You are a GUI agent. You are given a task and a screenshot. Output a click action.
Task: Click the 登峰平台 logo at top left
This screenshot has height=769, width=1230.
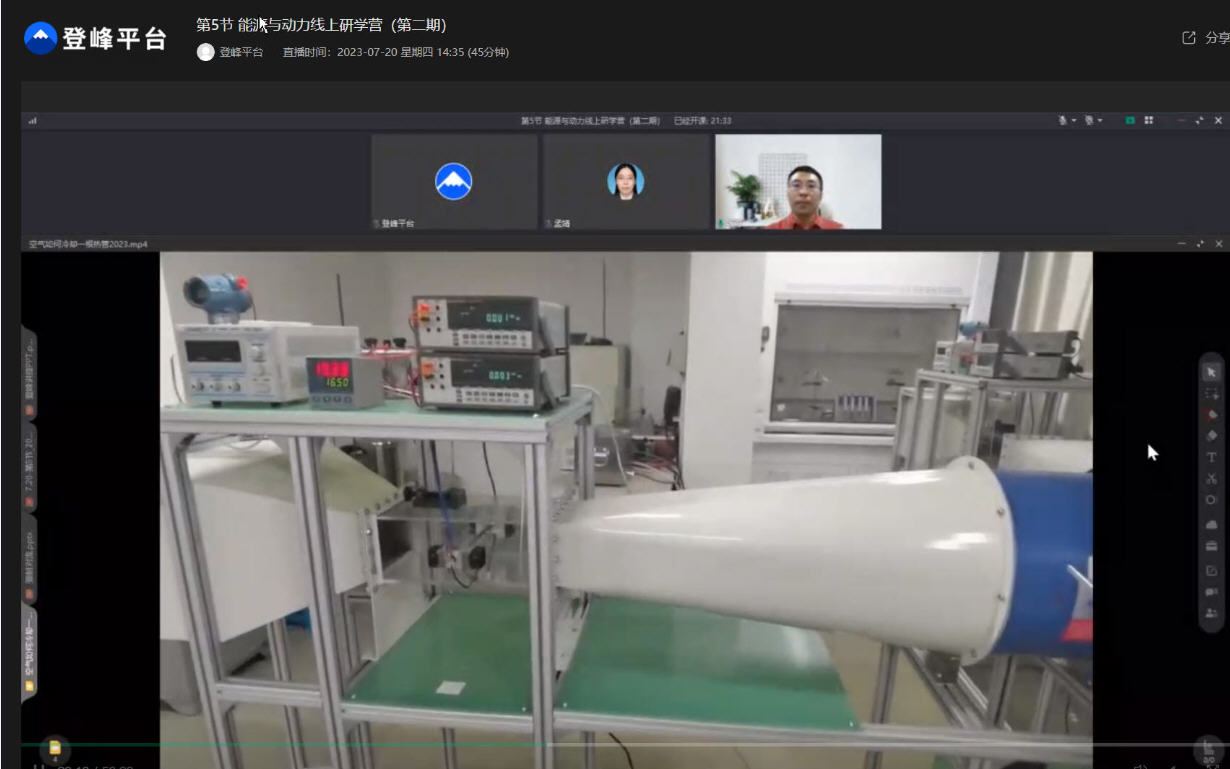pyautogui.click(x=96, y=39)
